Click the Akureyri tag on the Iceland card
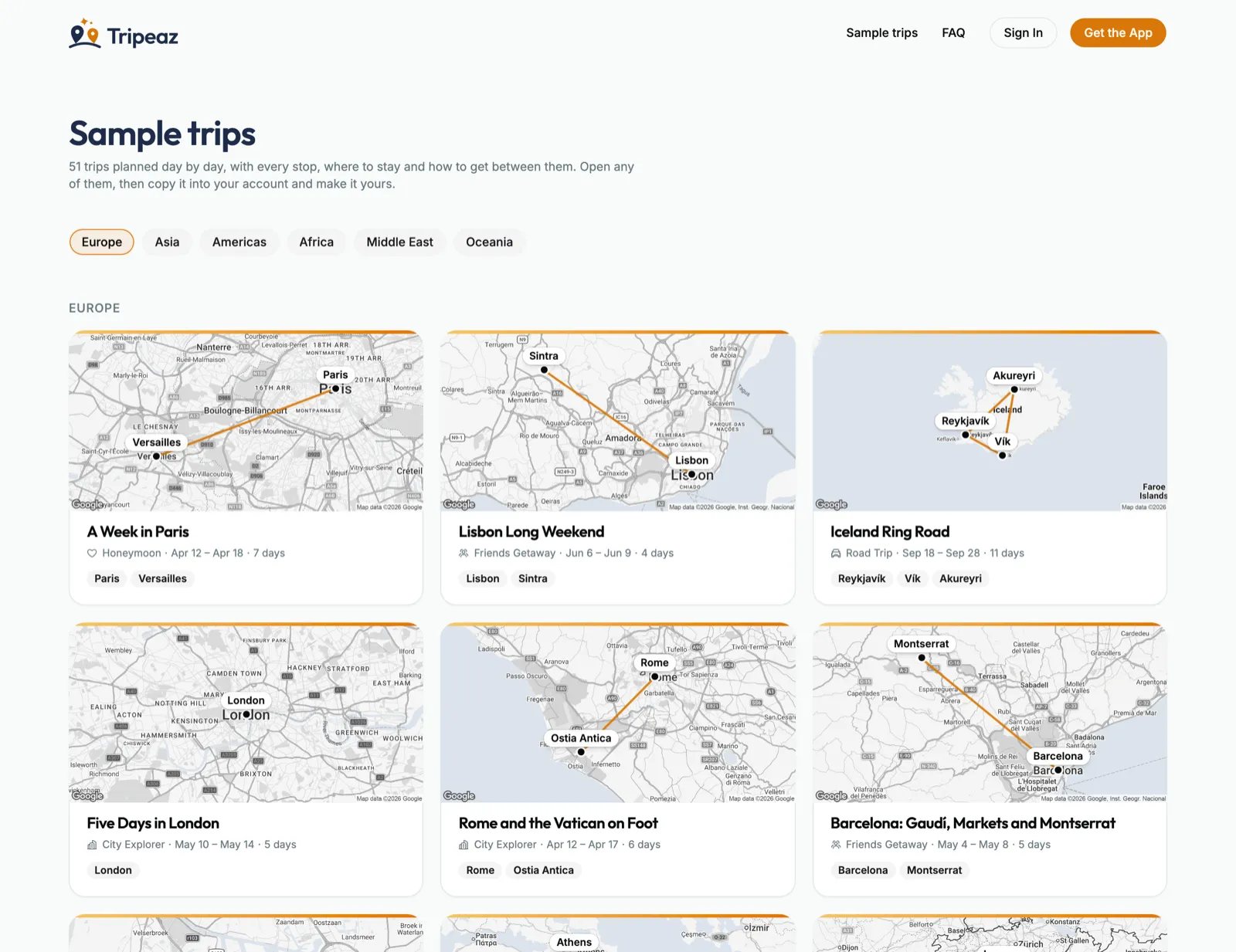 pos(960,579)
